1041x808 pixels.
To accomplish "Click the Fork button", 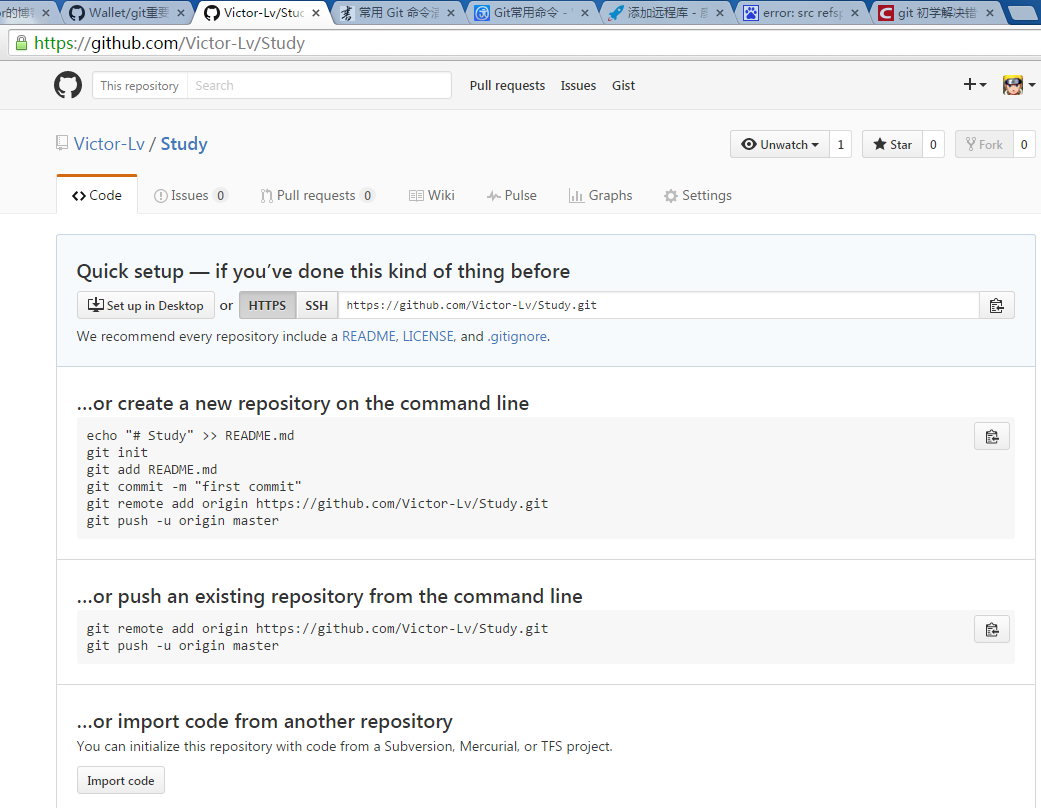I will (984, 144).
